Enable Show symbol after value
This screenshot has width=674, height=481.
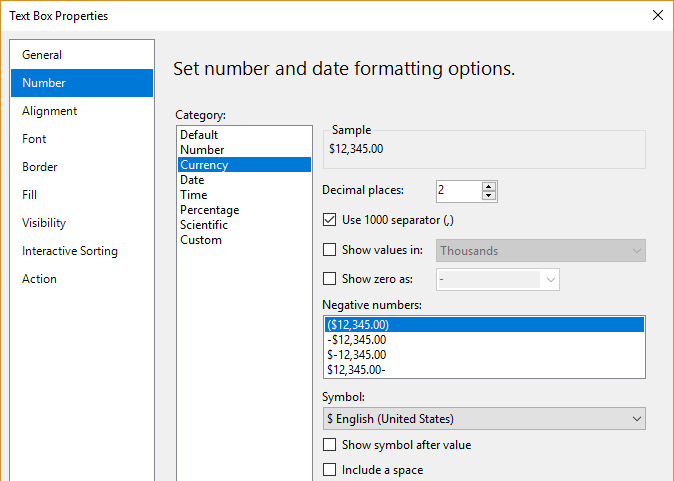coord(330,445)
